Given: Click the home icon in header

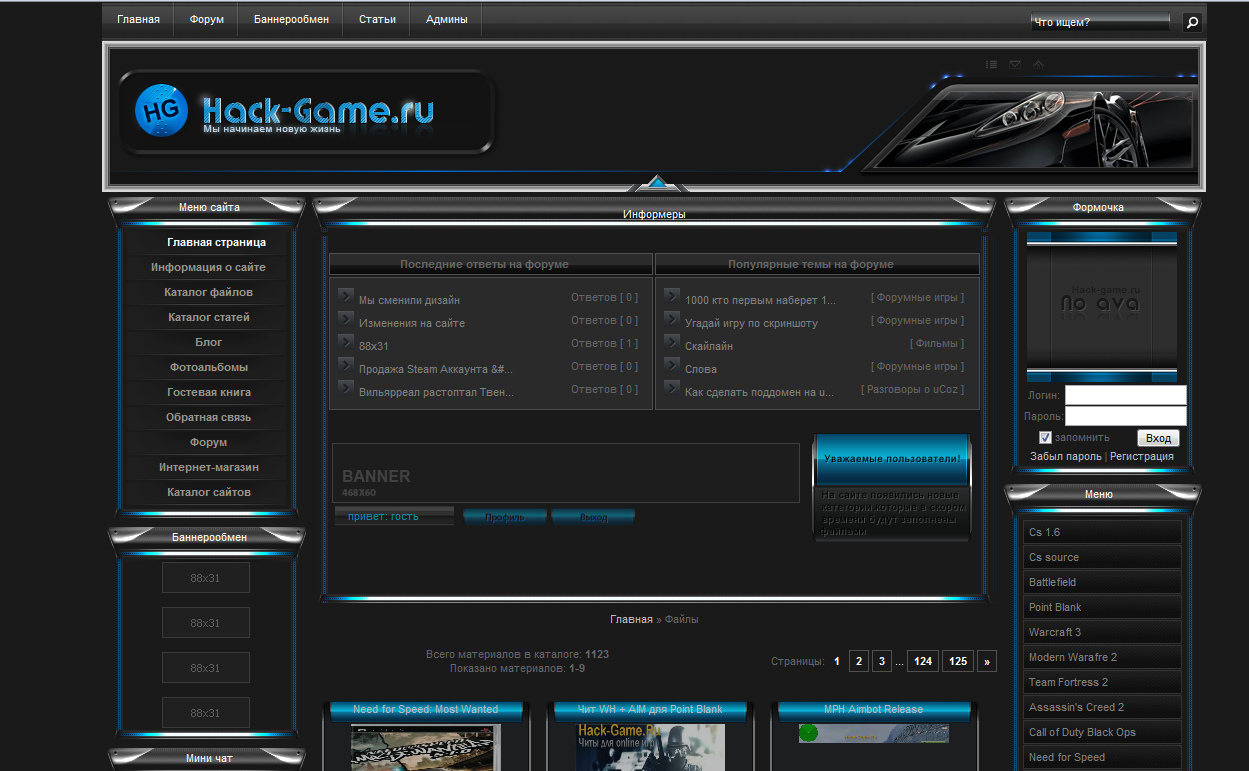Looking at the screenshot, I should click(x=1038, y=64).
